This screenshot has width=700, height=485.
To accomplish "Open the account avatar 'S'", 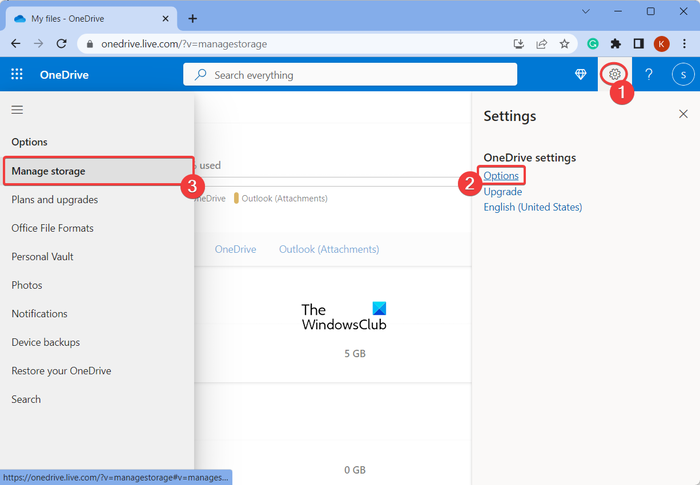I will [683, 75].
